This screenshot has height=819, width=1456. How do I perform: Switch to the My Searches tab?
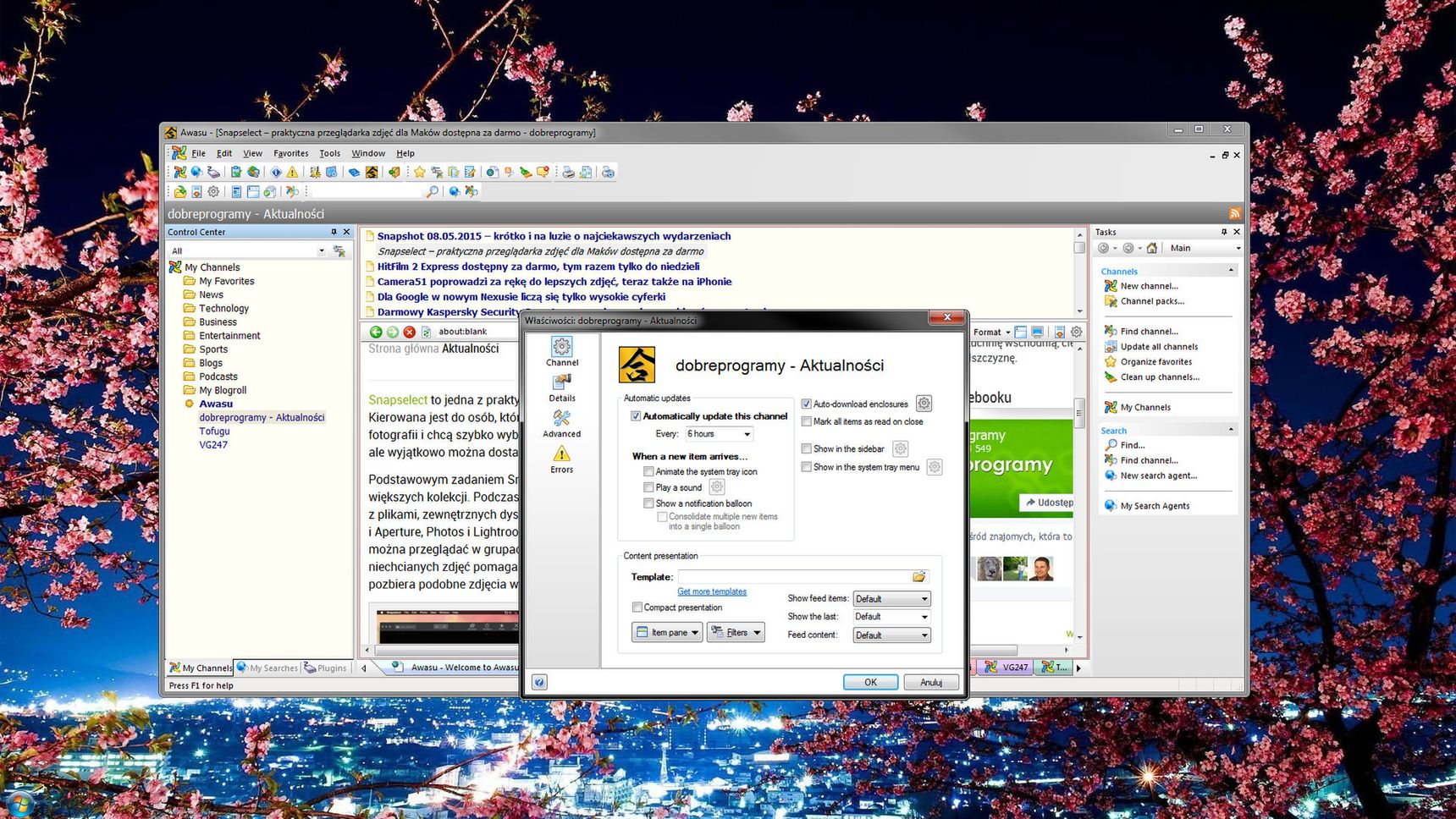267,668
